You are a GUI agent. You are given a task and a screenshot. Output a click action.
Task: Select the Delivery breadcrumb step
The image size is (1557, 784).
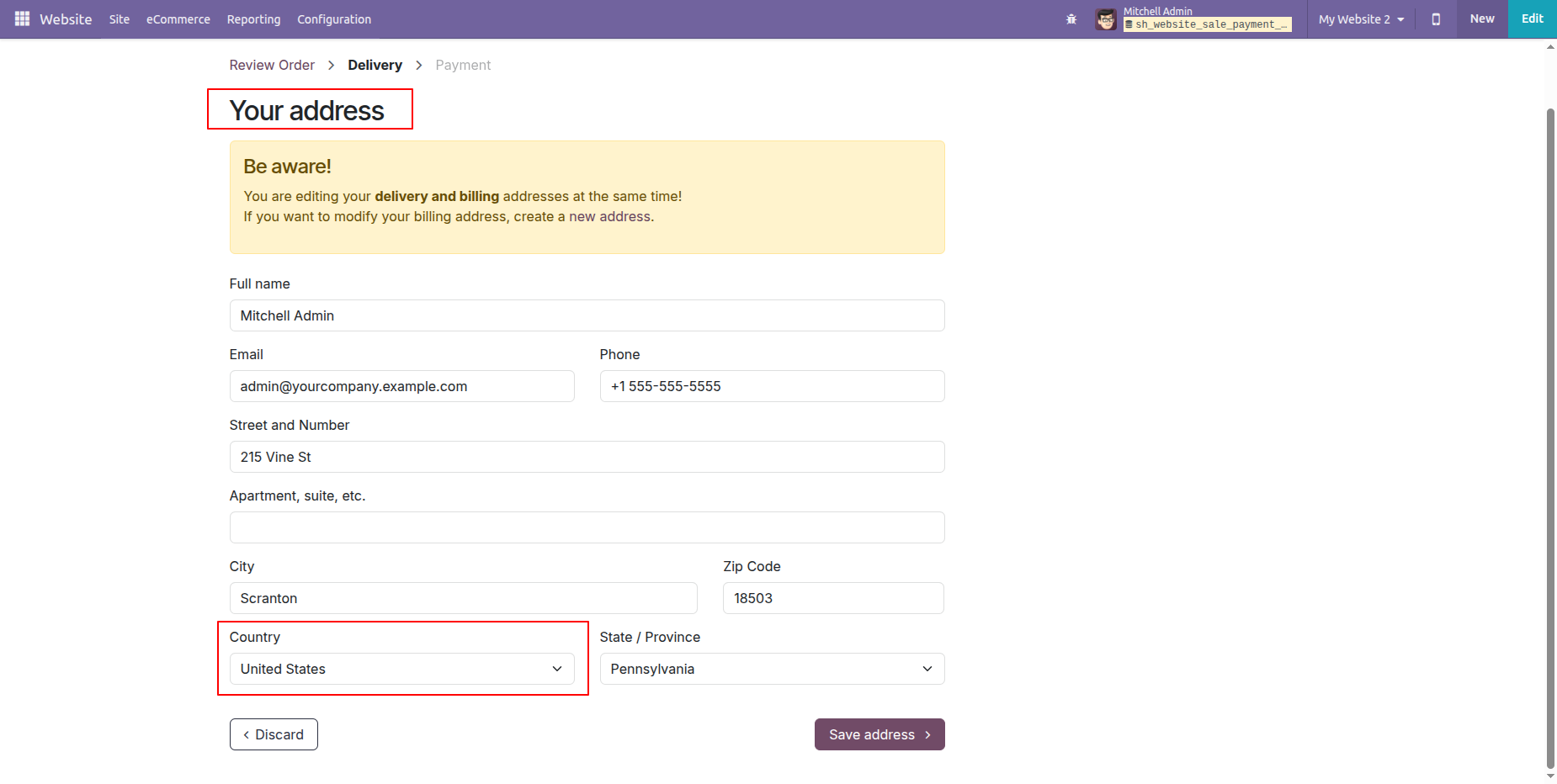coord(375,65)
